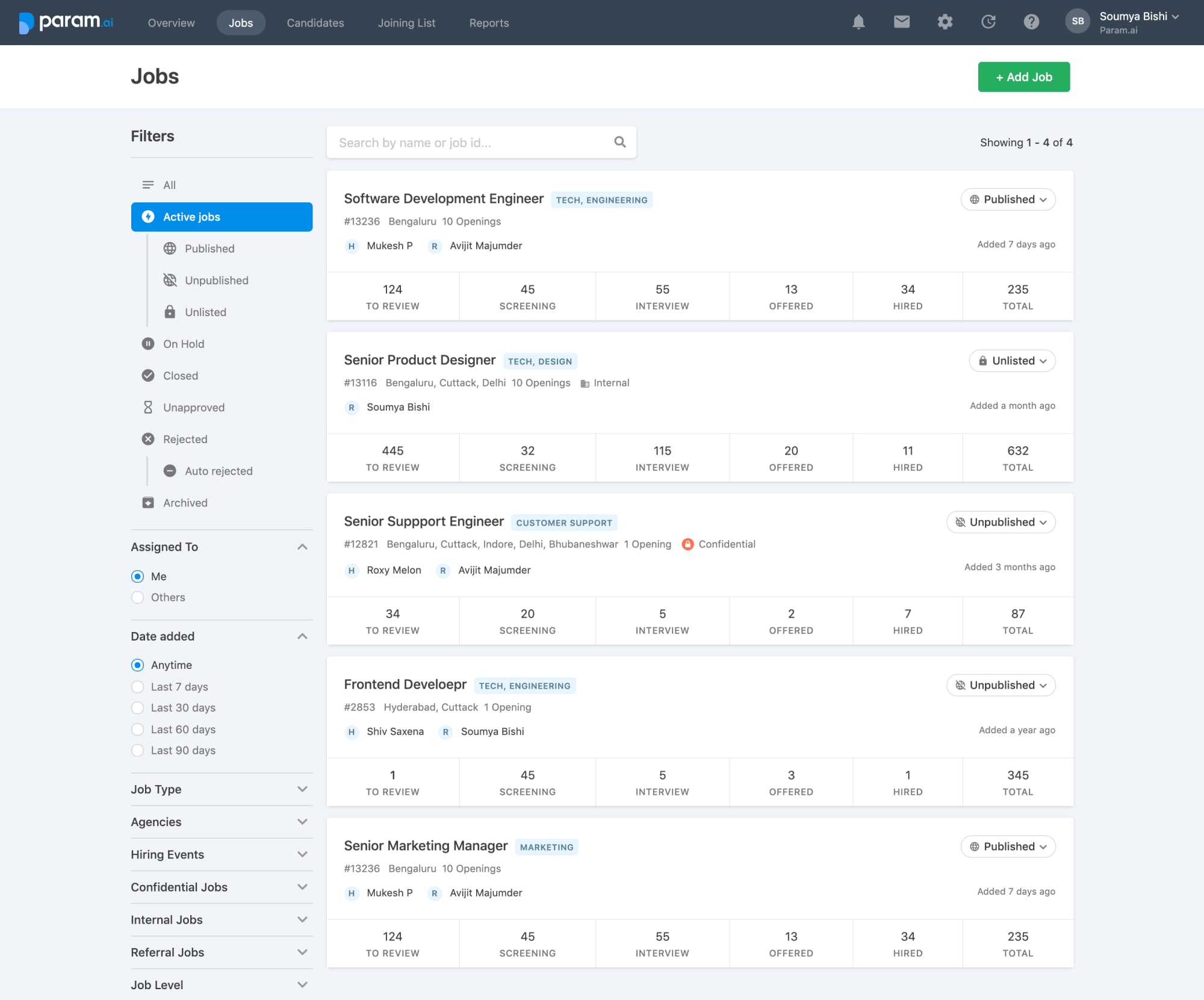1204x1000 pixels.
Task: Open Frontend Develoepr job title
Action: (x=405, y=685)
